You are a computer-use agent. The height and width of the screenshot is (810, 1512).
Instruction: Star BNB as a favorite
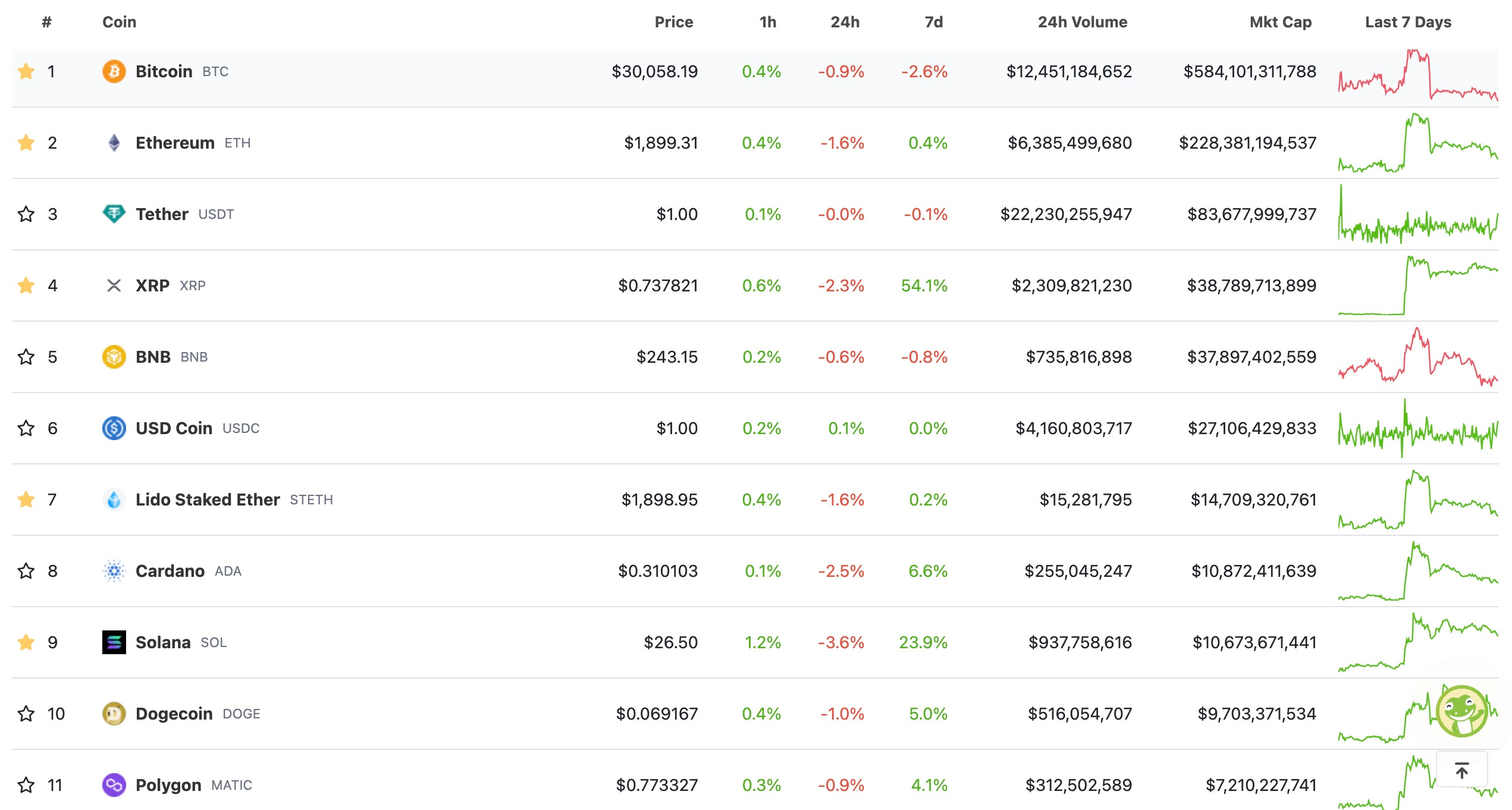(26, 357)
